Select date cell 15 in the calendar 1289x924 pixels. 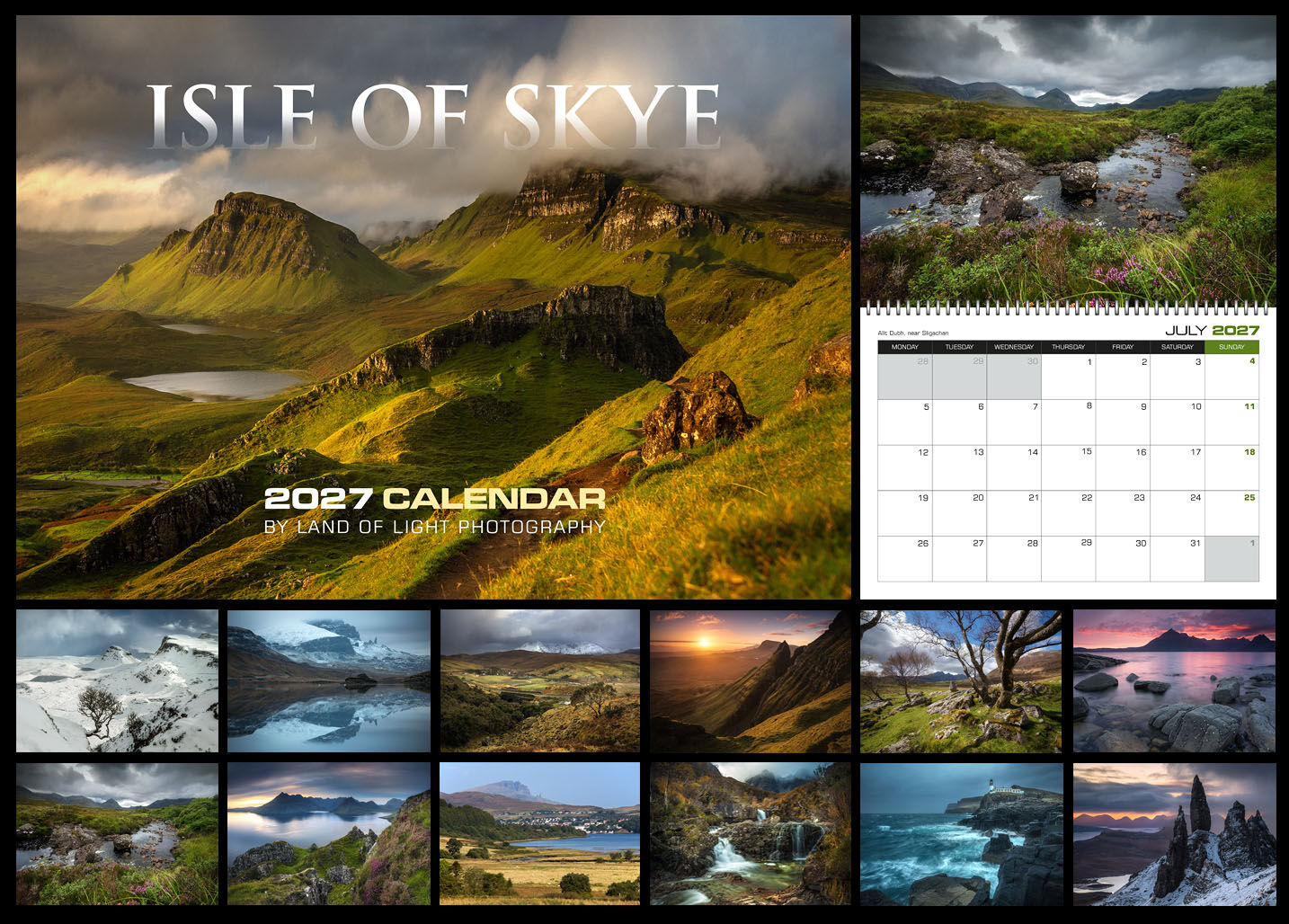(x=1069, y=468)
